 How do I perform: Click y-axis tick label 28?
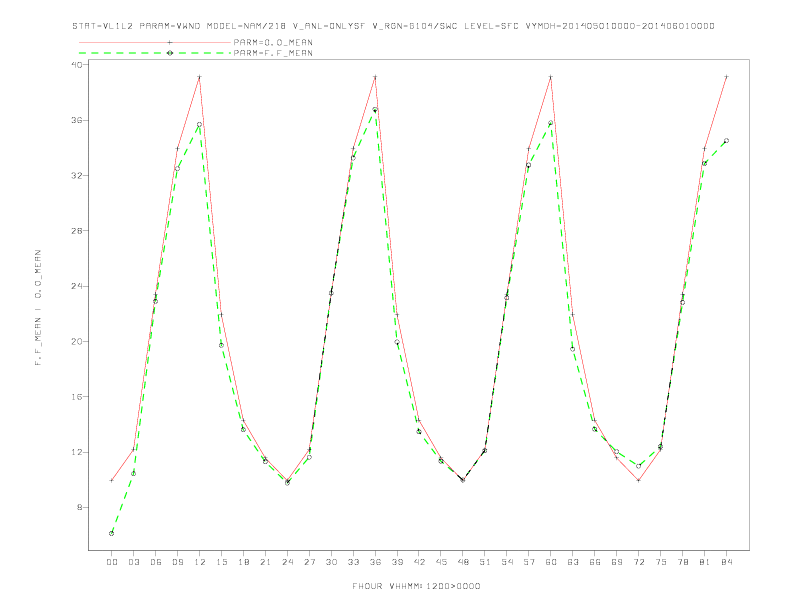click(x=78, y=231)
